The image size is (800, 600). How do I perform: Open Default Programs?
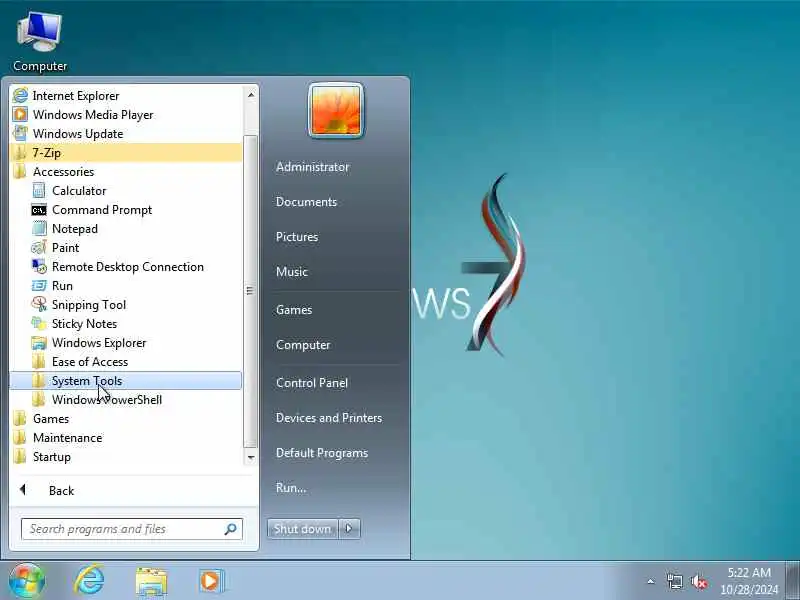[x=321, y=453]
